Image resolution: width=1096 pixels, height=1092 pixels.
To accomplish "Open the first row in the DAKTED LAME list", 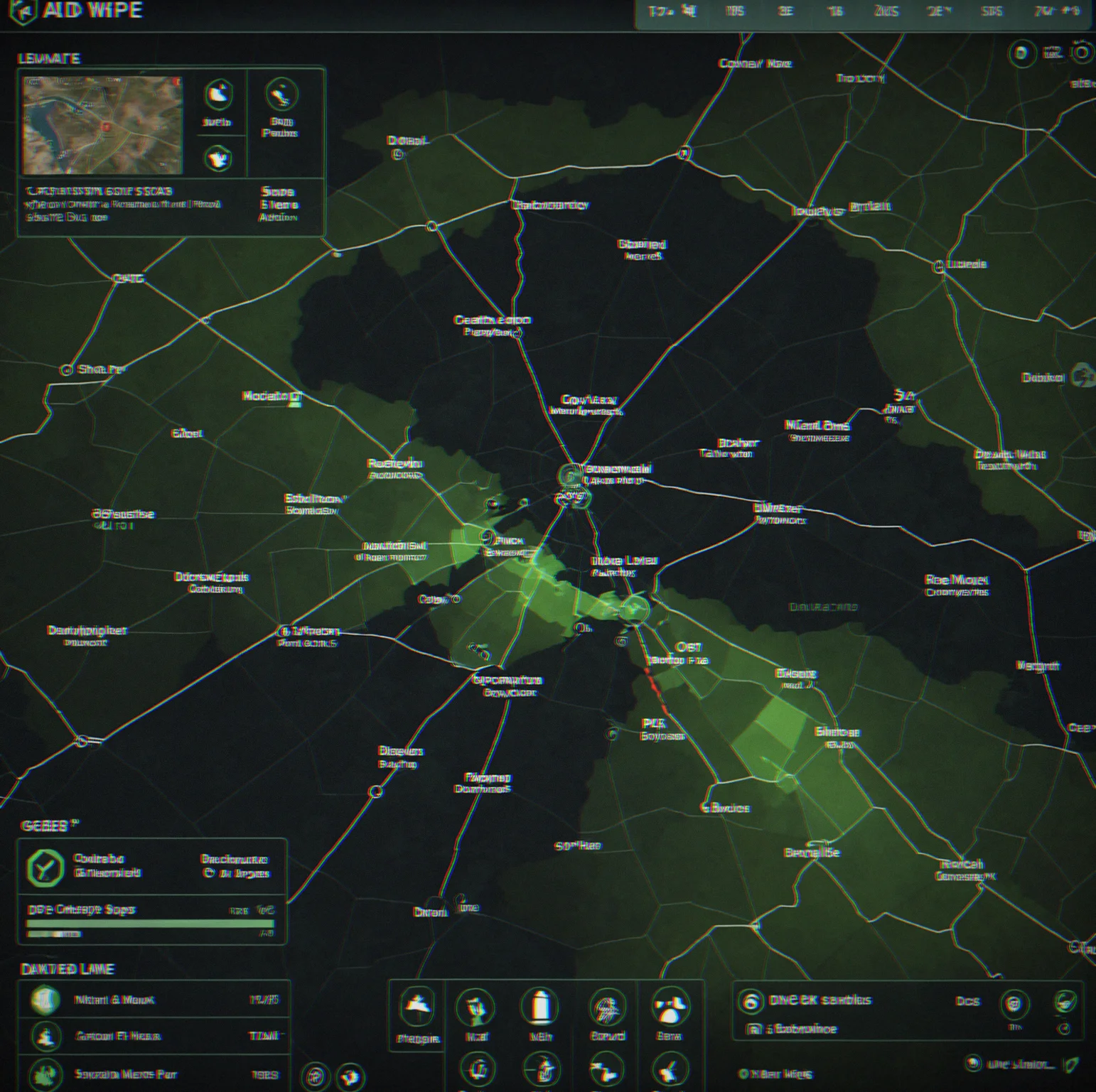I will [154, 1000].
